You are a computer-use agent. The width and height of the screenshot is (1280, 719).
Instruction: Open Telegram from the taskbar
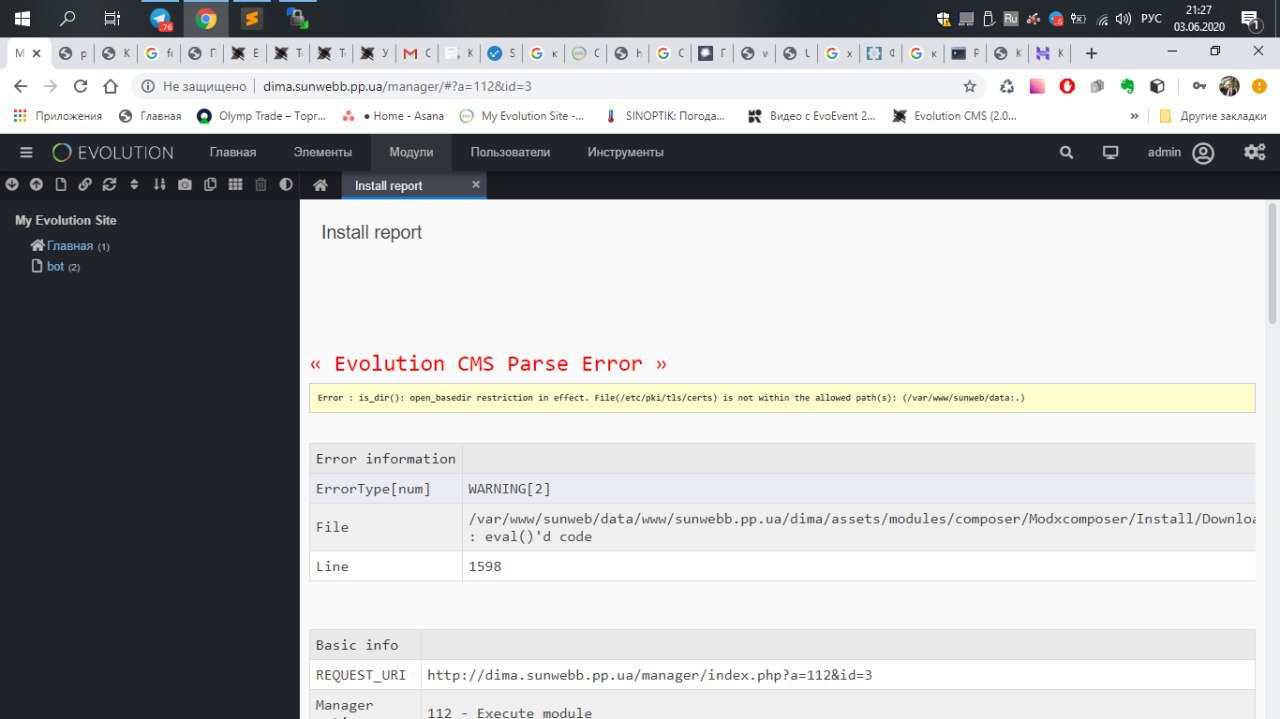[160, 17]
